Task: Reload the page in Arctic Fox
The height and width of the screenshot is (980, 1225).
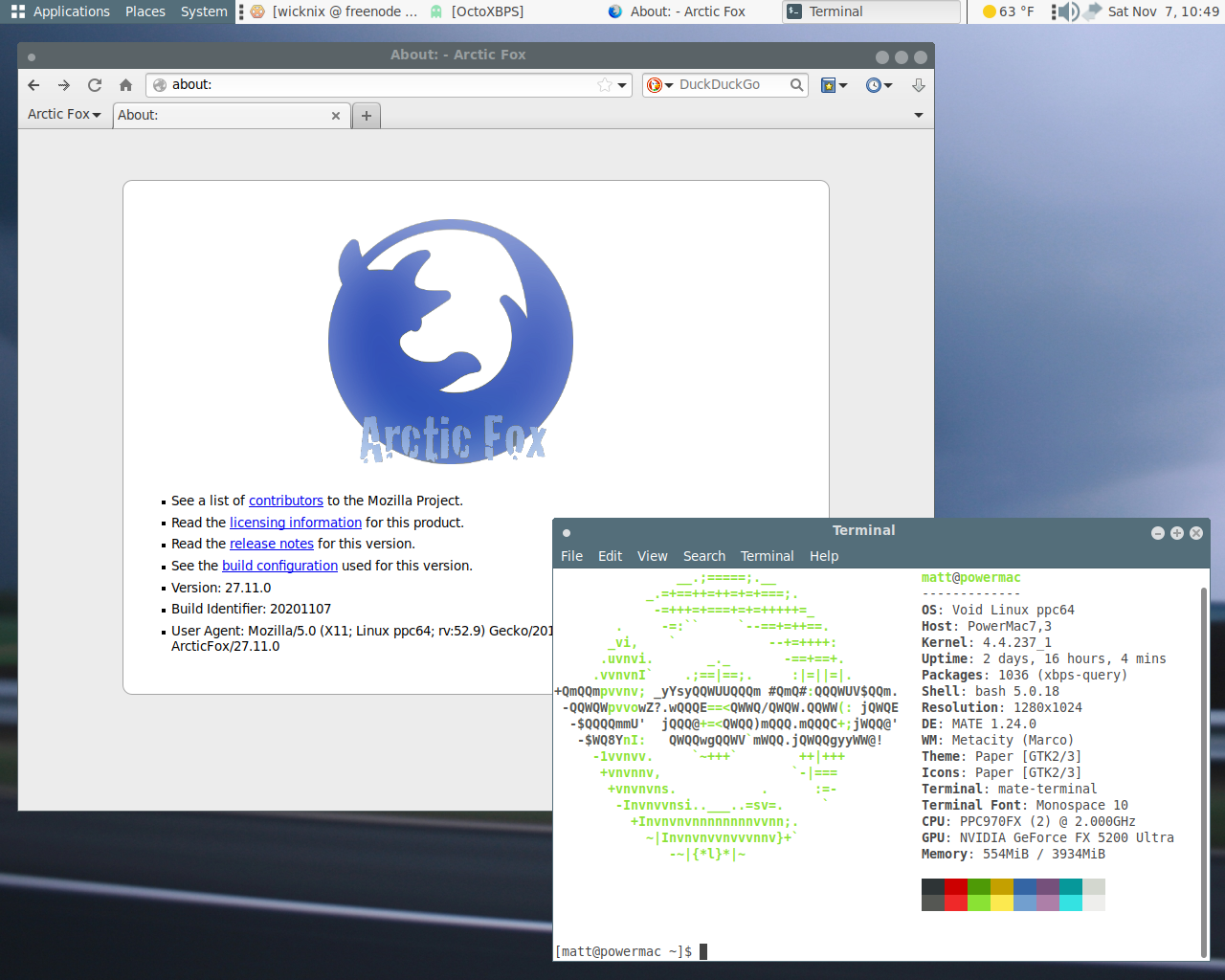Action: [x=95, y=85]
